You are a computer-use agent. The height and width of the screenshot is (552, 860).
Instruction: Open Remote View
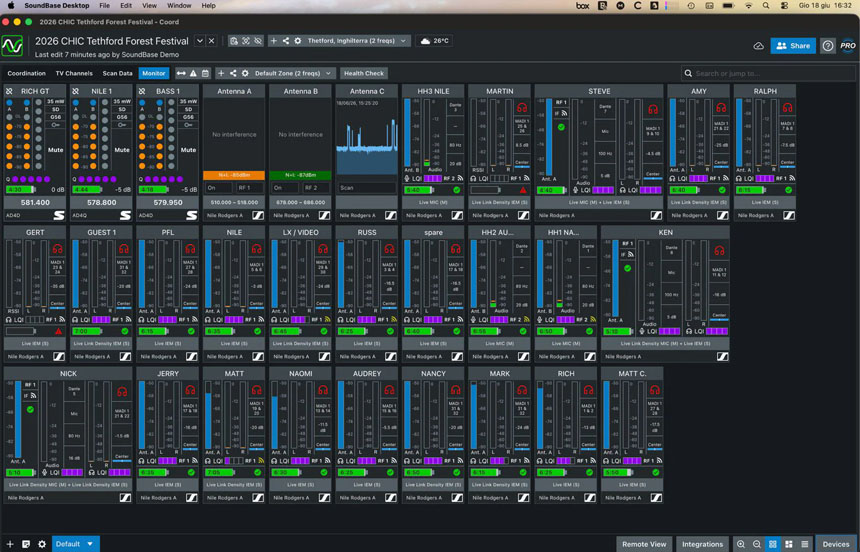click(644, 544)
